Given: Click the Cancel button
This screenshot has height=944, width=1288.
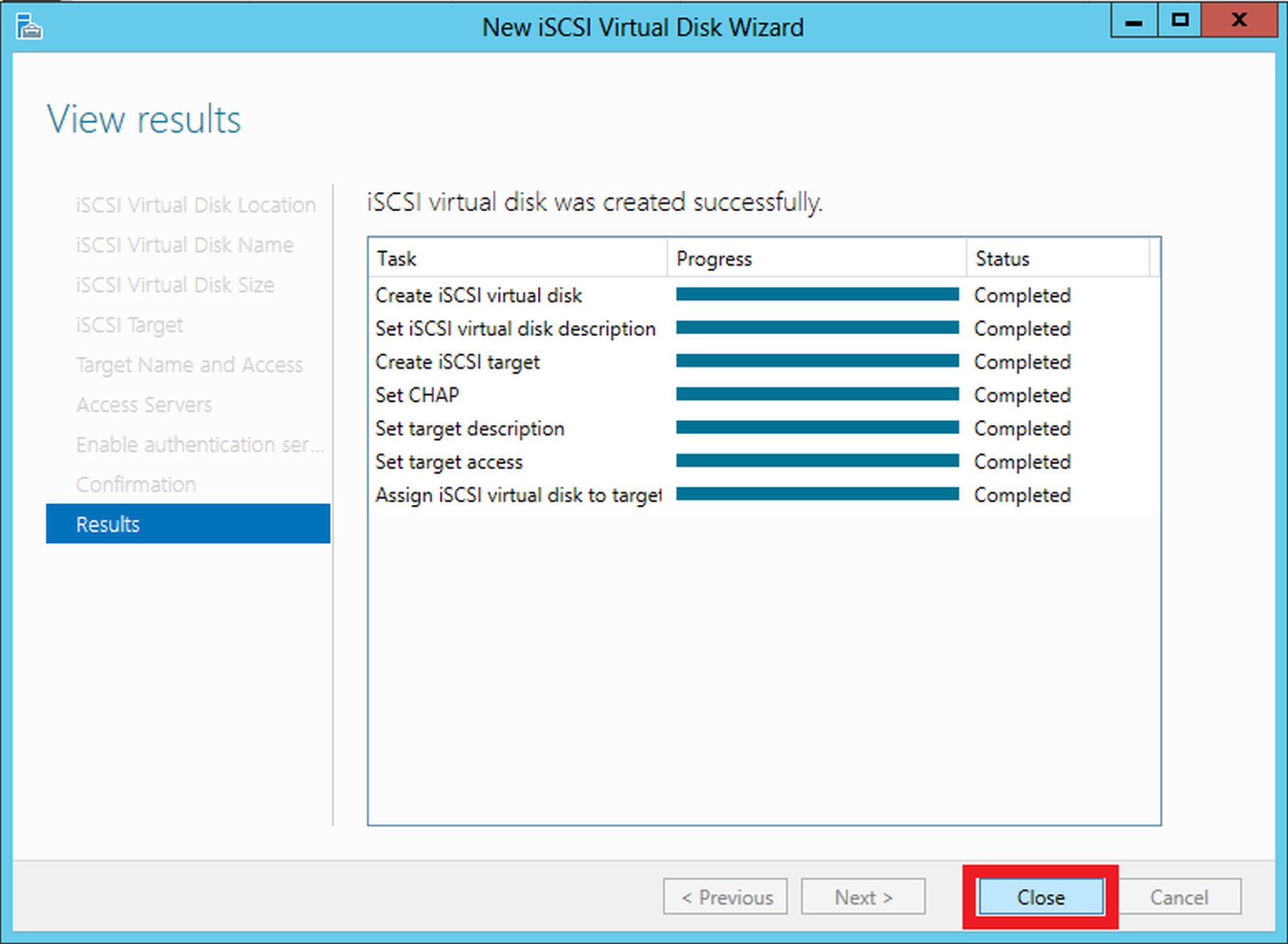Looking at the screenshot, I should [x=1179, y=897].
